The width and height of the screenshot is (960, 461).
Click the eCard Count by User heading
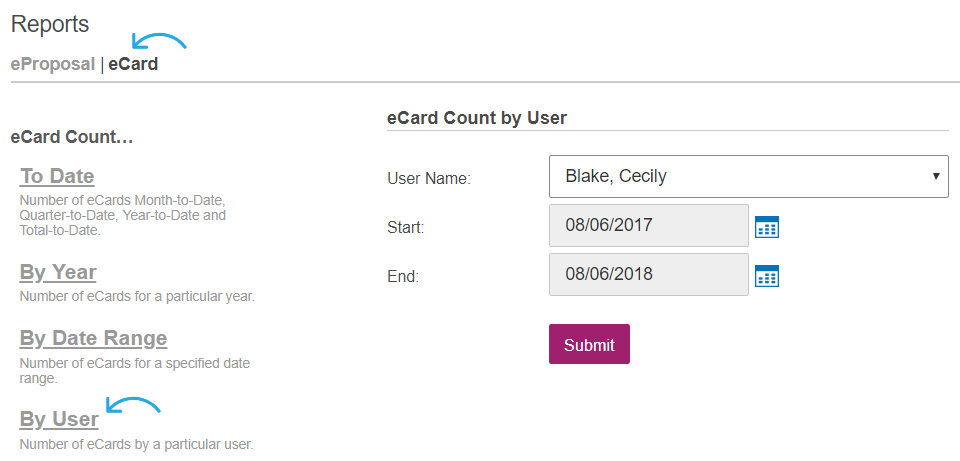click(477, 118)
